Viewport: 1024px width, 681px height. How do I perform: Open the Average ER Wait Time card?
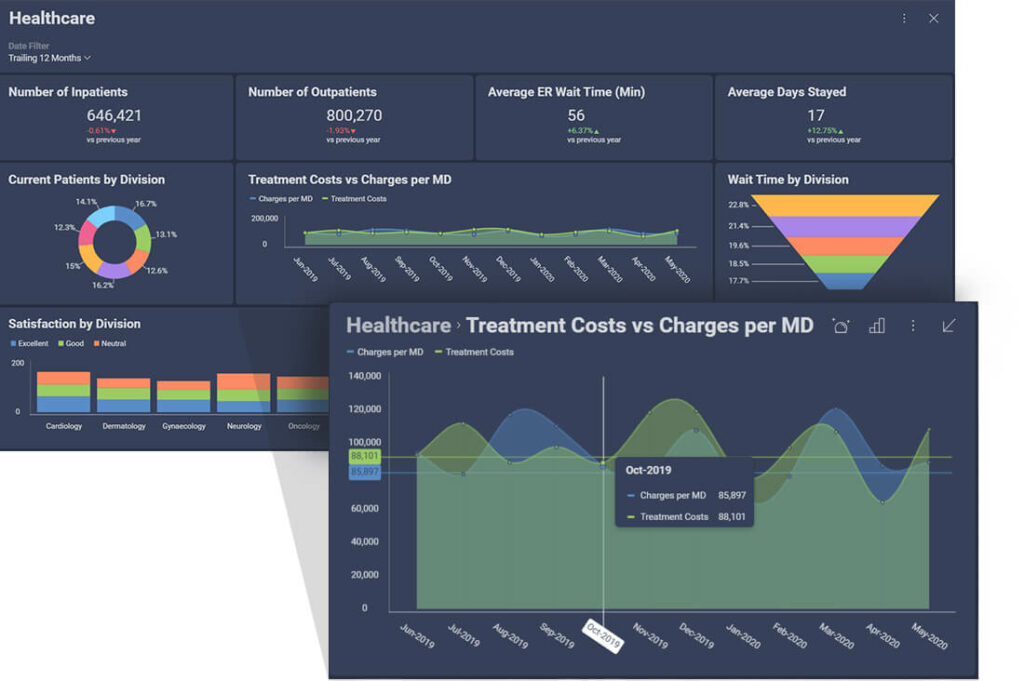pyautogui.click(x=594, y=118)
